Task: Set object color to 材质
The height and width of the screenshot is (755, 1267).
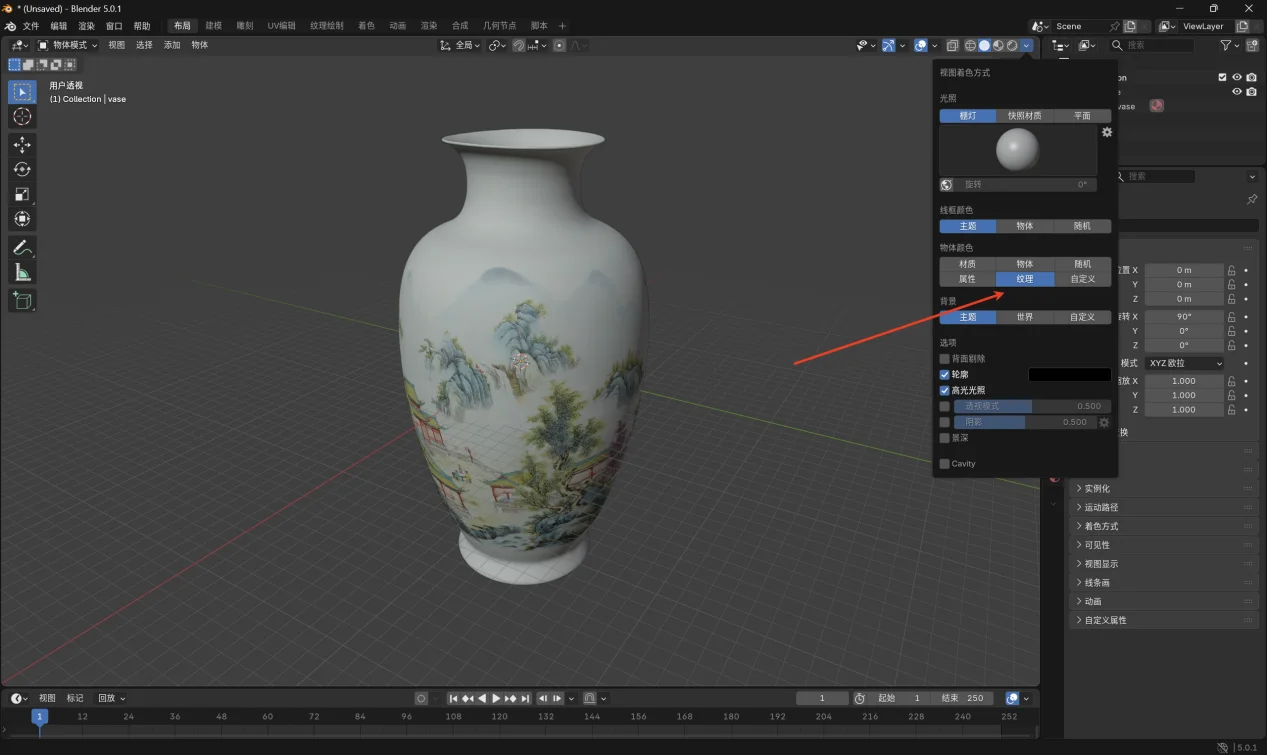Action: pos(967,264)
